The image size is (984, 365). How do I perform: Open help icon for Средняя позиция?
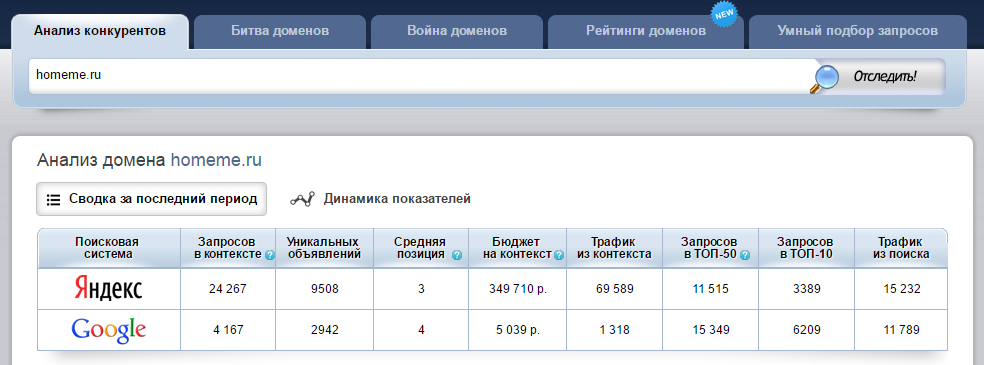[x=457, y=255]
